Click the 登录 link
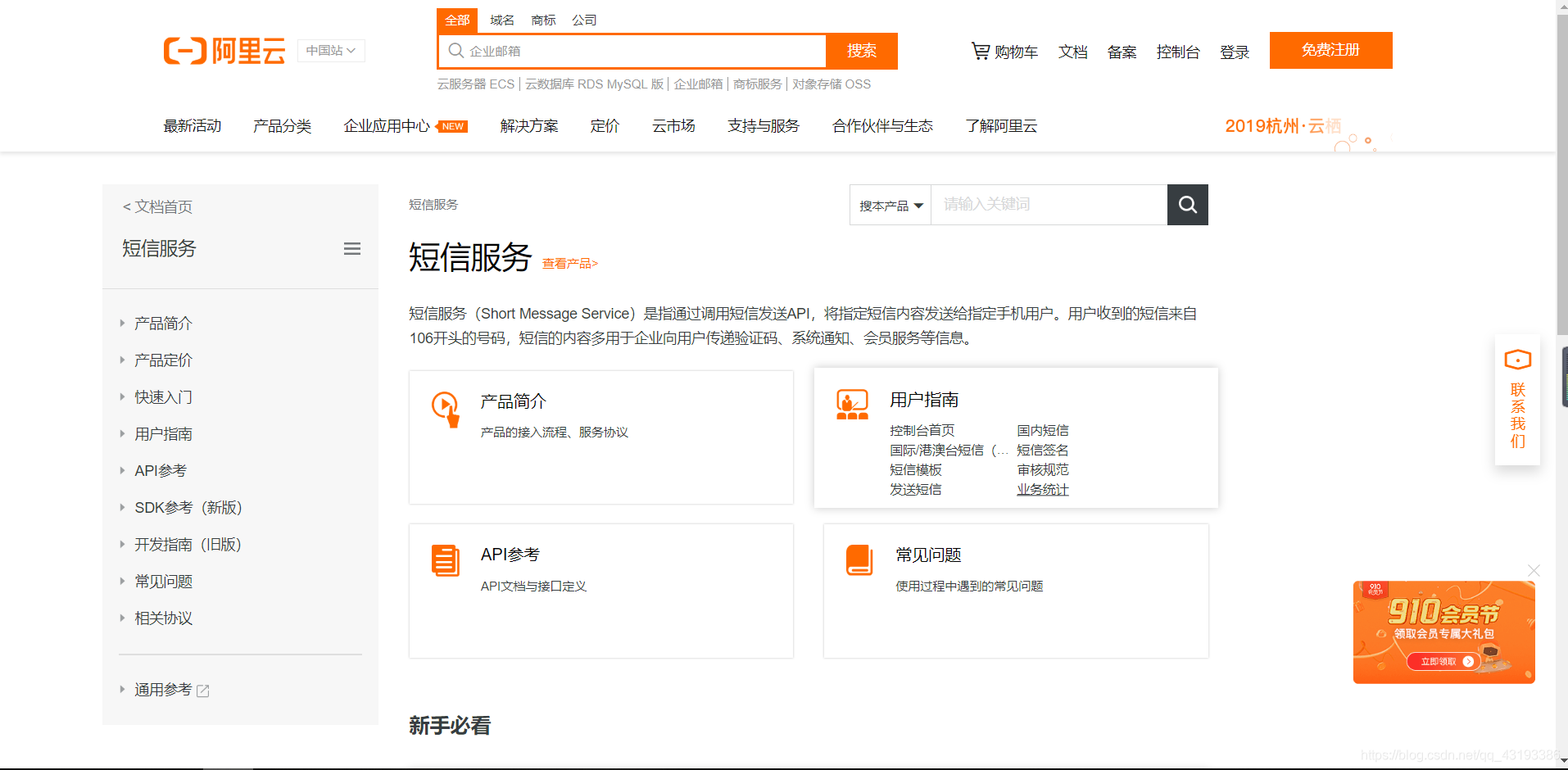This screenshot has width=1568, height=770. pyautogui.click(x=1235, y=52)
